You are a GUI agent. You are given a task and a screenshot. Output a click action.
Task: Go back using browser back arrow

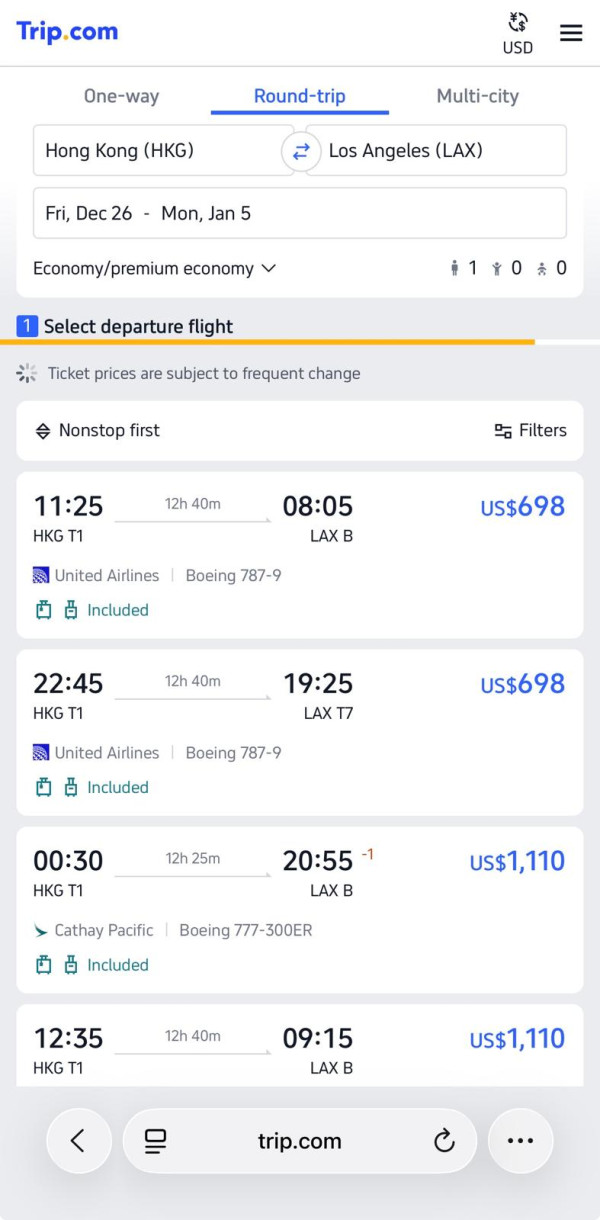point(78,1141)
